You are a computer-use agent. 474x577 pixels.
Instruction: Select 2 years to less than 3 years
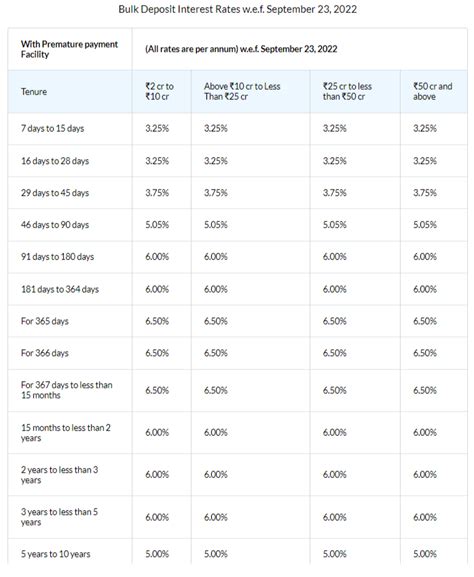[60, 475]
